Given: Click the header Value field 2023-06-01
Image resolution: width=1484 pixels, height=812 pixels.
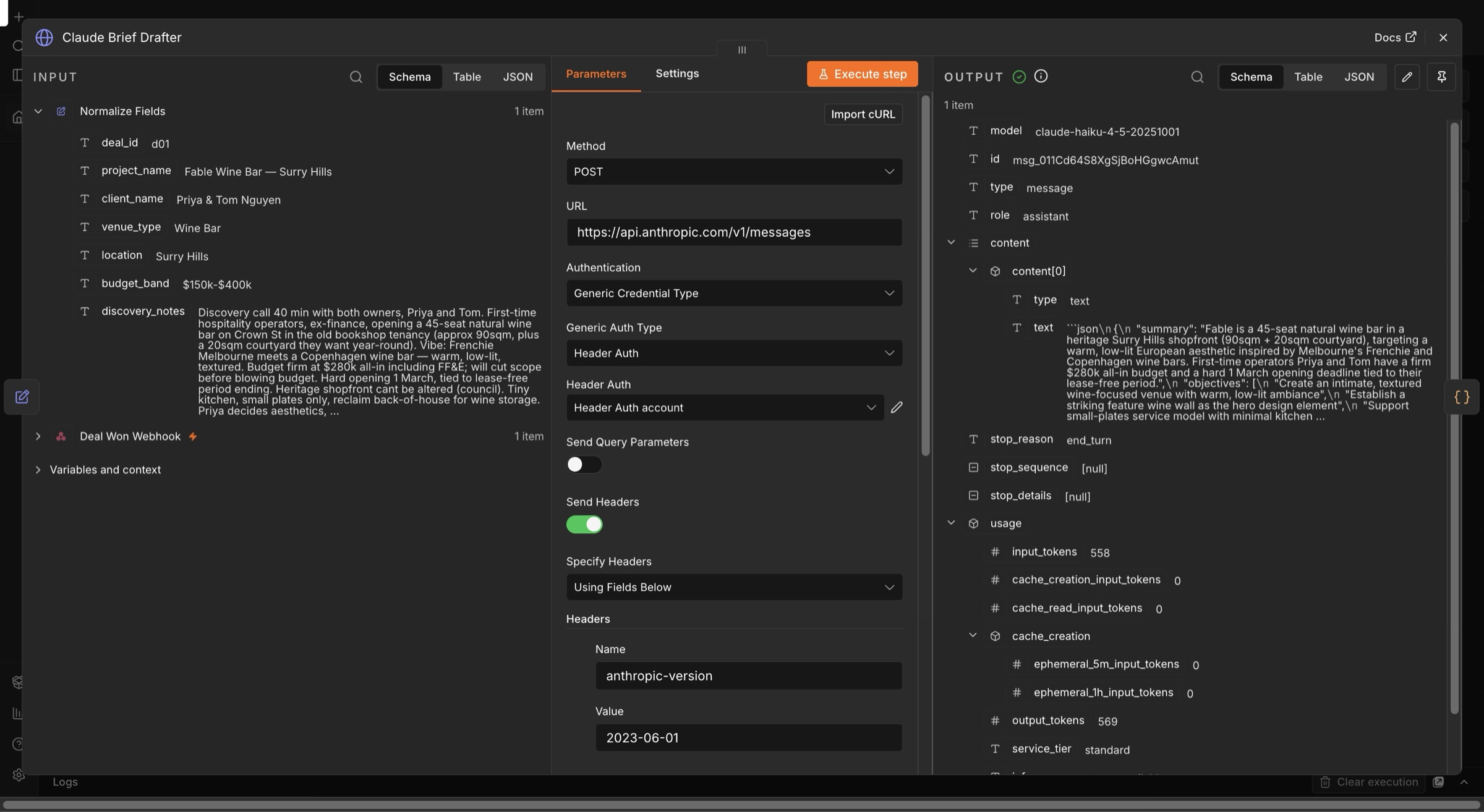Looking at the screenshot, I should (x=748, y=738).
